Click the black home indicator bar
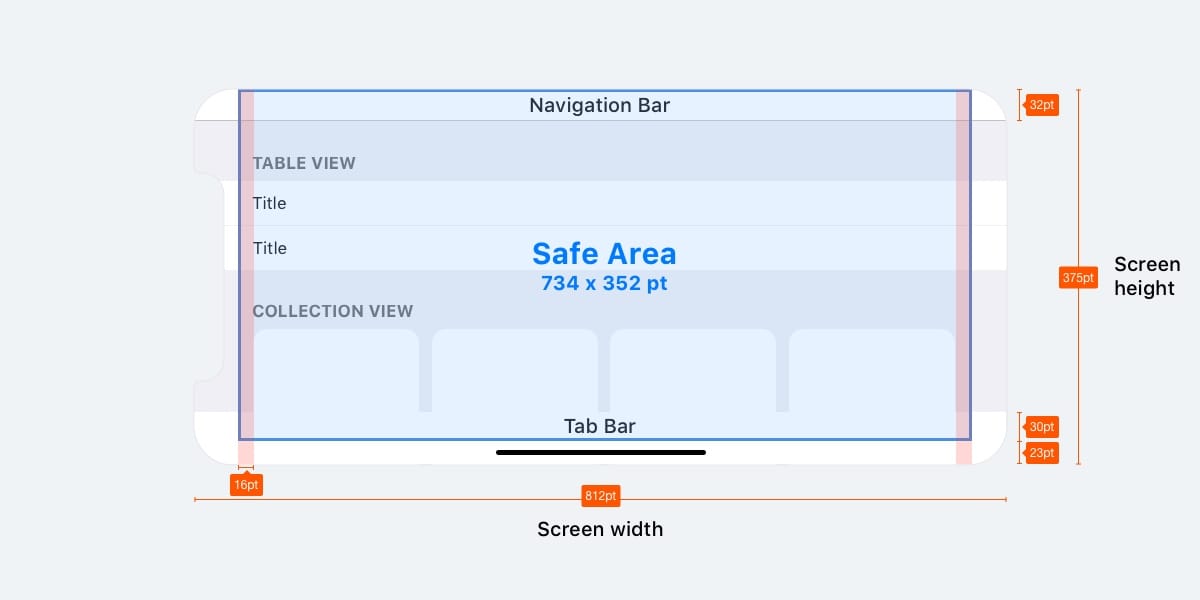The width and height of the screenshot is (1200, 600). 601,452
